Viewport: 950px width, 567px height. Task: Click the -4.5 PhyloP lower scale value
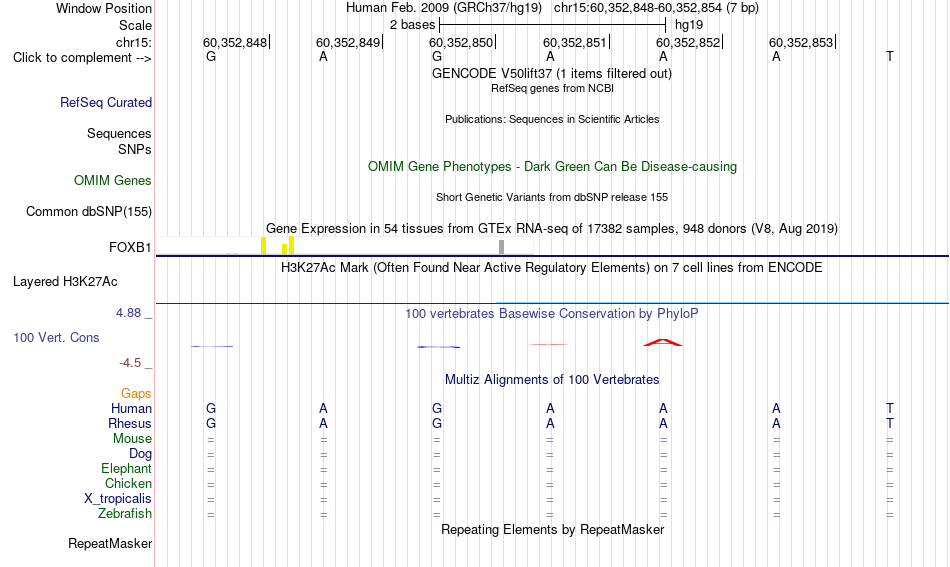click(x=130, y=363)
